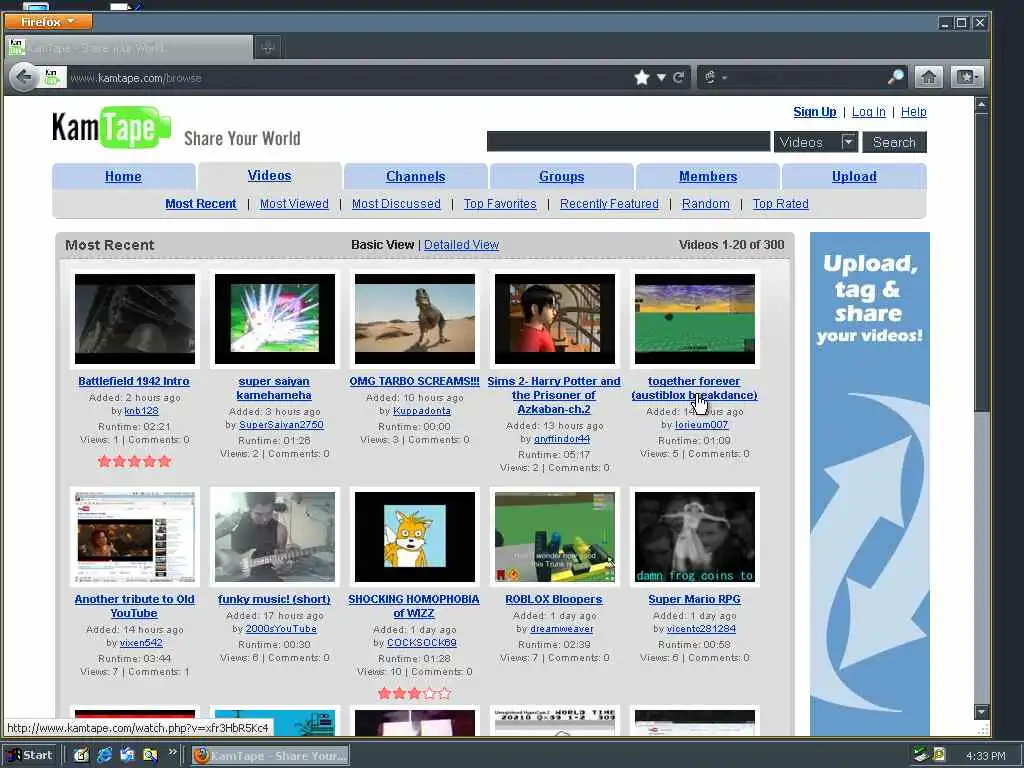Open SHOCKING HOMOPHOBIA of WIZZ title link
The width and height of the screenshot is (1024, 768).
pyautogui.click(x=414, y=606)
